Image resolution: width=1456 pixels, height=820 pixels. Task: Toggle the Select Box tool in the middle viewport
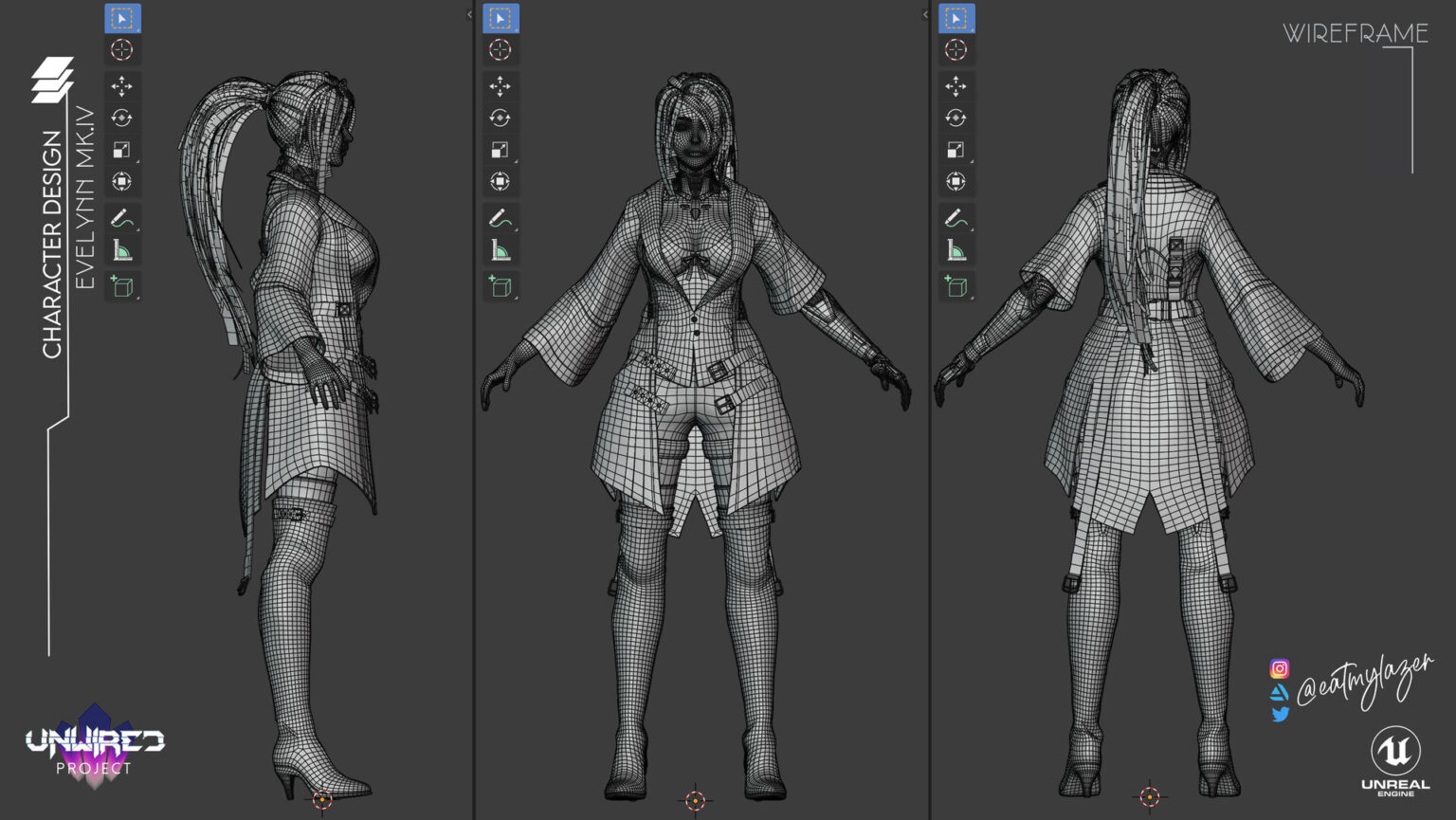click(x=500, y=17)
